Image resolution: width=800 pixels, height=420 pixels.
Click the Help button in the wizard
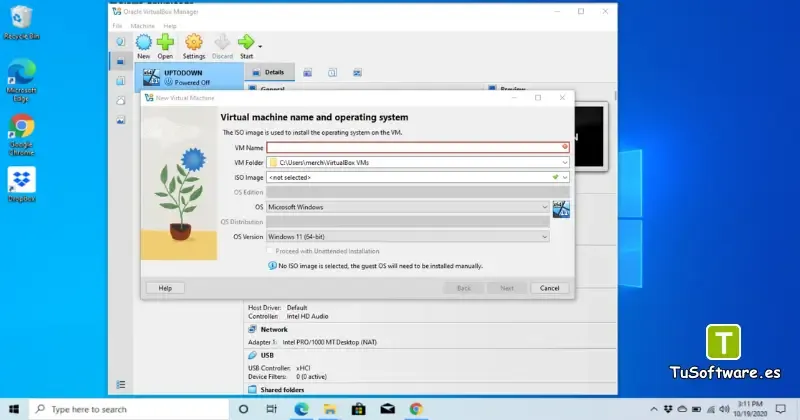pyautogui.click(x=165, y=288)
